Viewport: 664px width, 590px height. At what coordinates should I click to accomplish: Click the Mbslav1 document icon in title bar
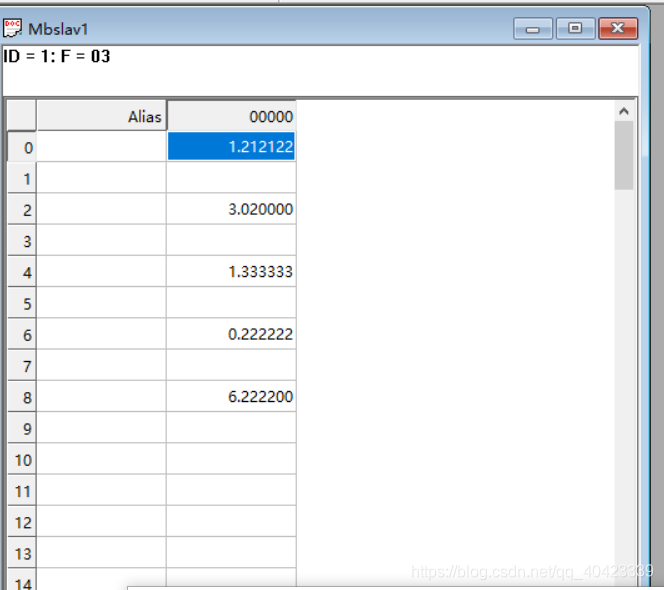tap(12, 28)
